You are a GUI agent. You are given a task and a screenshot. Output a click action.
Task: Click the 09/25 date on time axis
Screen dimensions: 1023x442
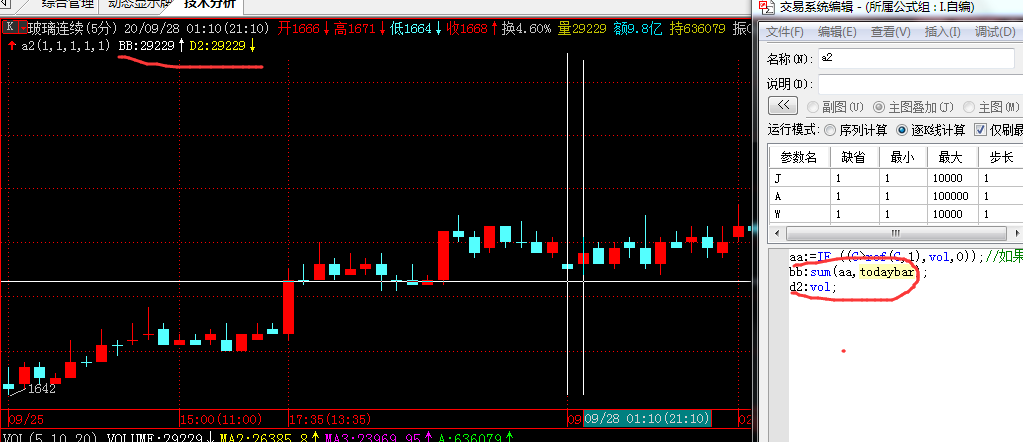pyautogui.click(x=26, y=418)
